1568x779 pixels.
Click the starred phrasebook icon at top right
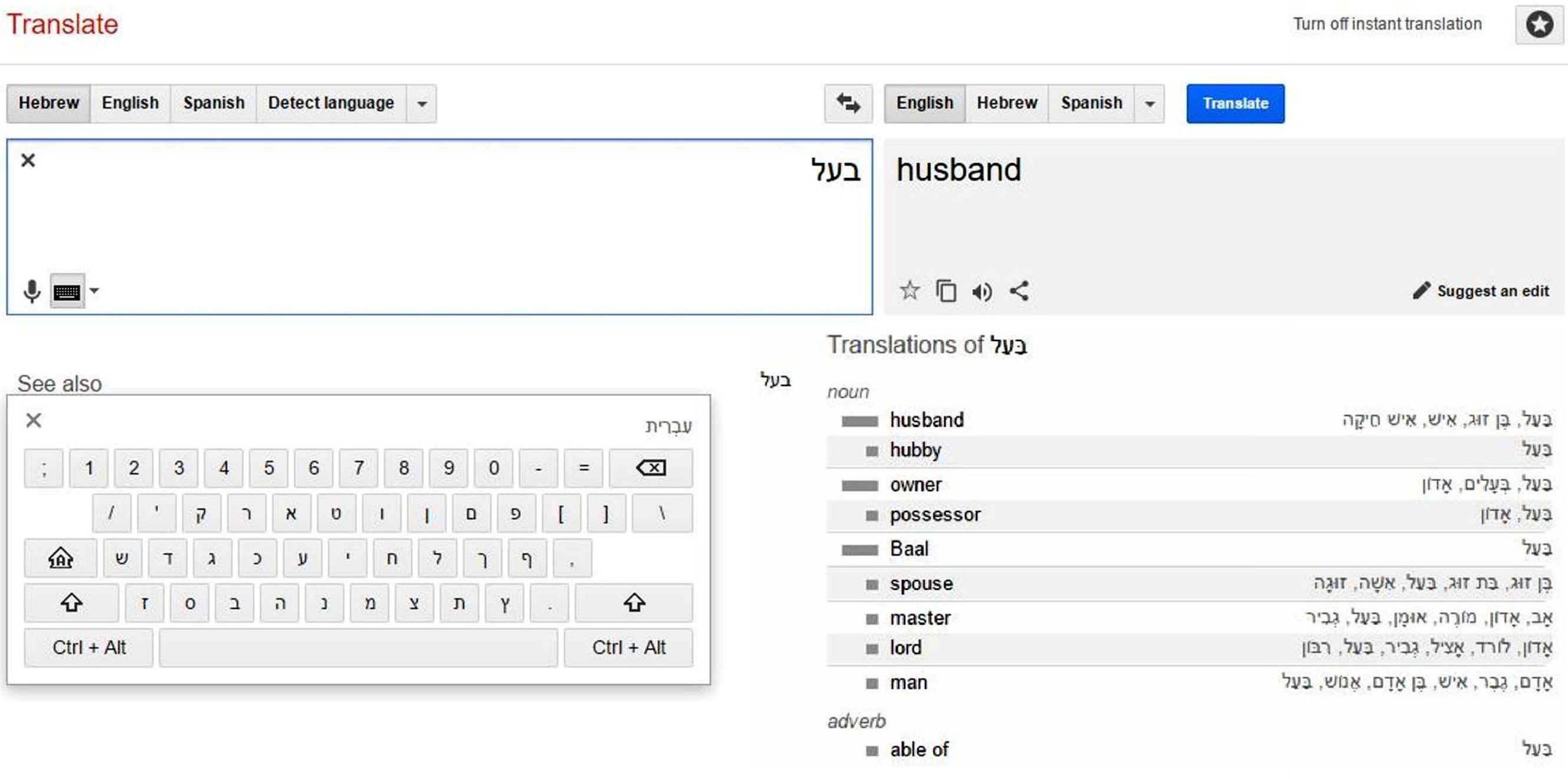pyautogui.click(x=1539, y=24)
